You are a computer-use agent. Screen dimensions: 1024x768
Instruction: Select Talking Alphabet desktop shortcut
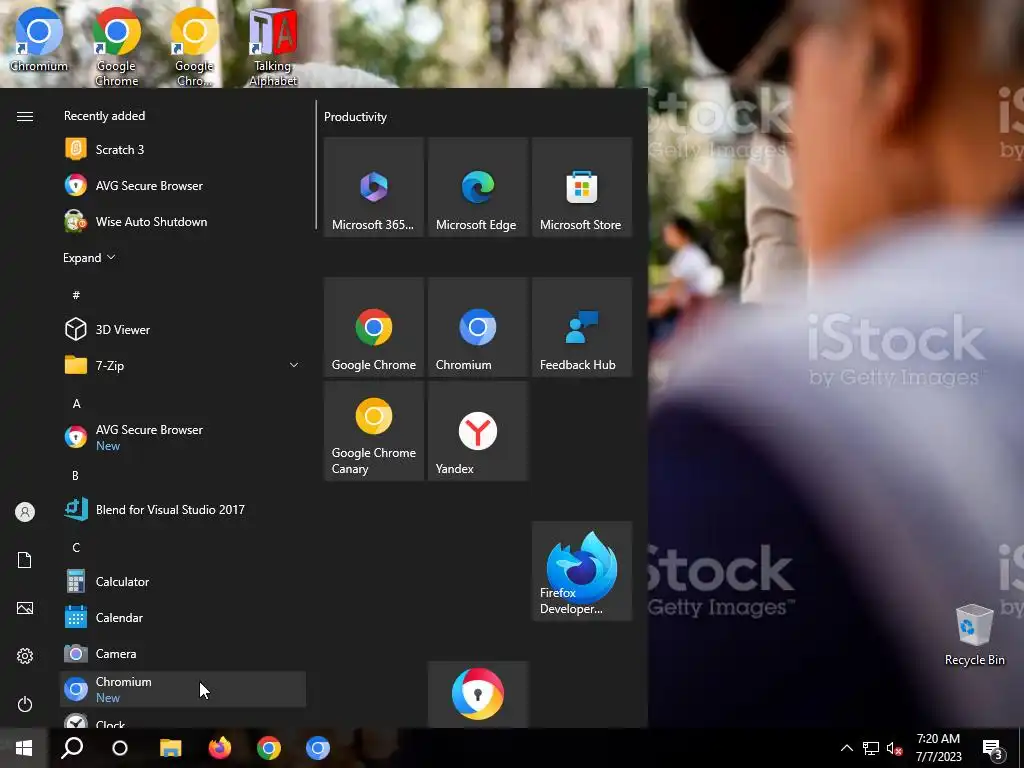(x=273, y=47)
